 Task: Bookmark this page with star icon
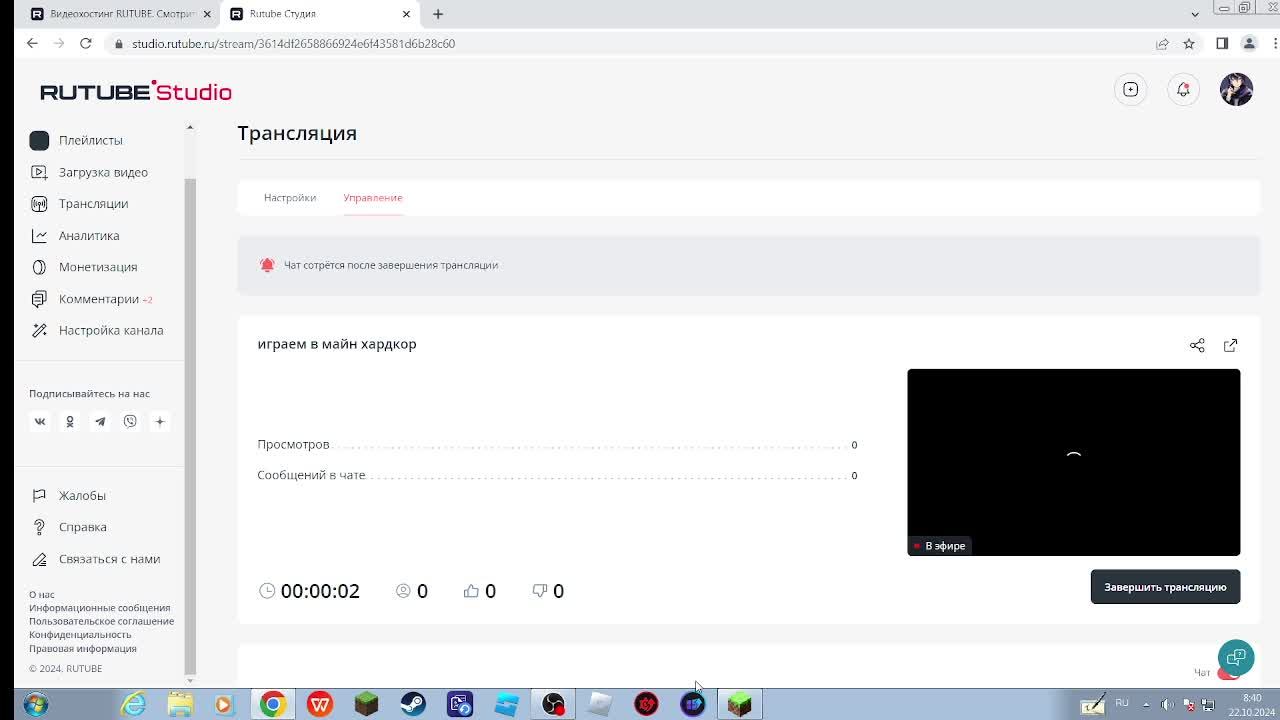1189,44
